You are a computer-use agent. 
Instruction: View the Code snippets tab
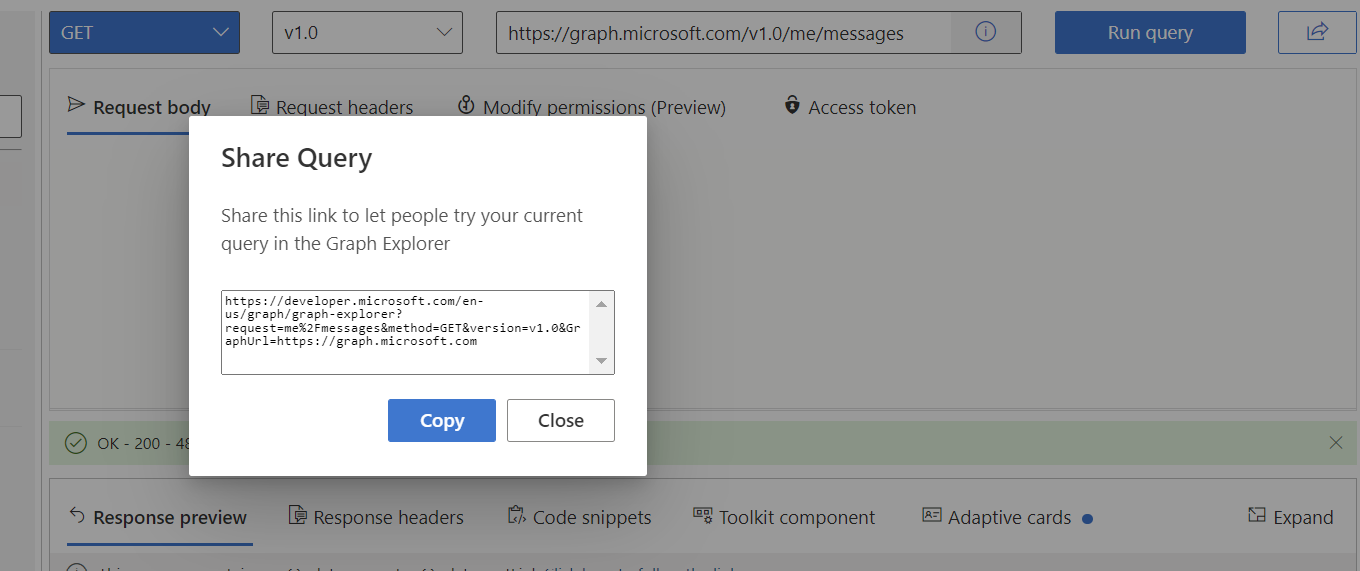click(x=579, y=517)
